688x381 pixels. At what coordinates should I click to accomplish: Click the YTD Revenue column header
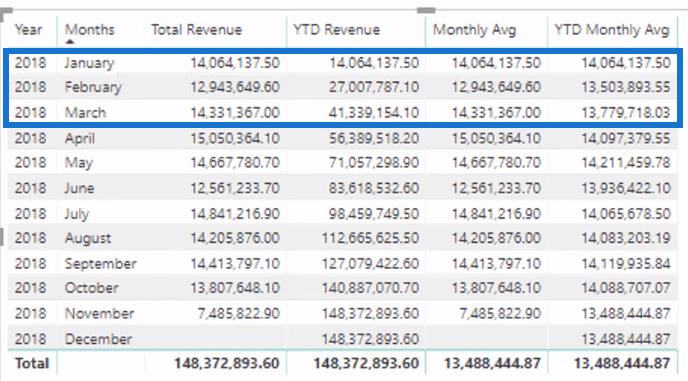pyautogui.click(x=337, y=30)
